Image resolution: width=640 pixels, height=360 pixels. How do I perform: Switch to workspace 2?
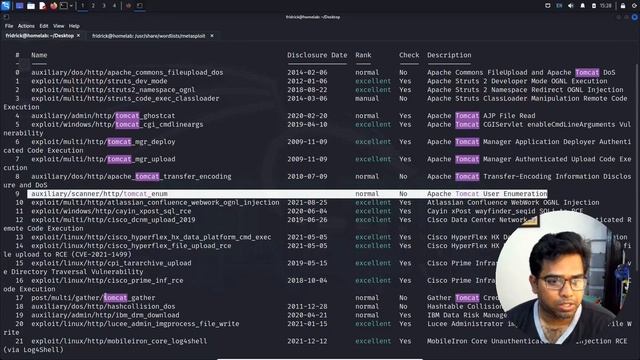tap(93, 6)
